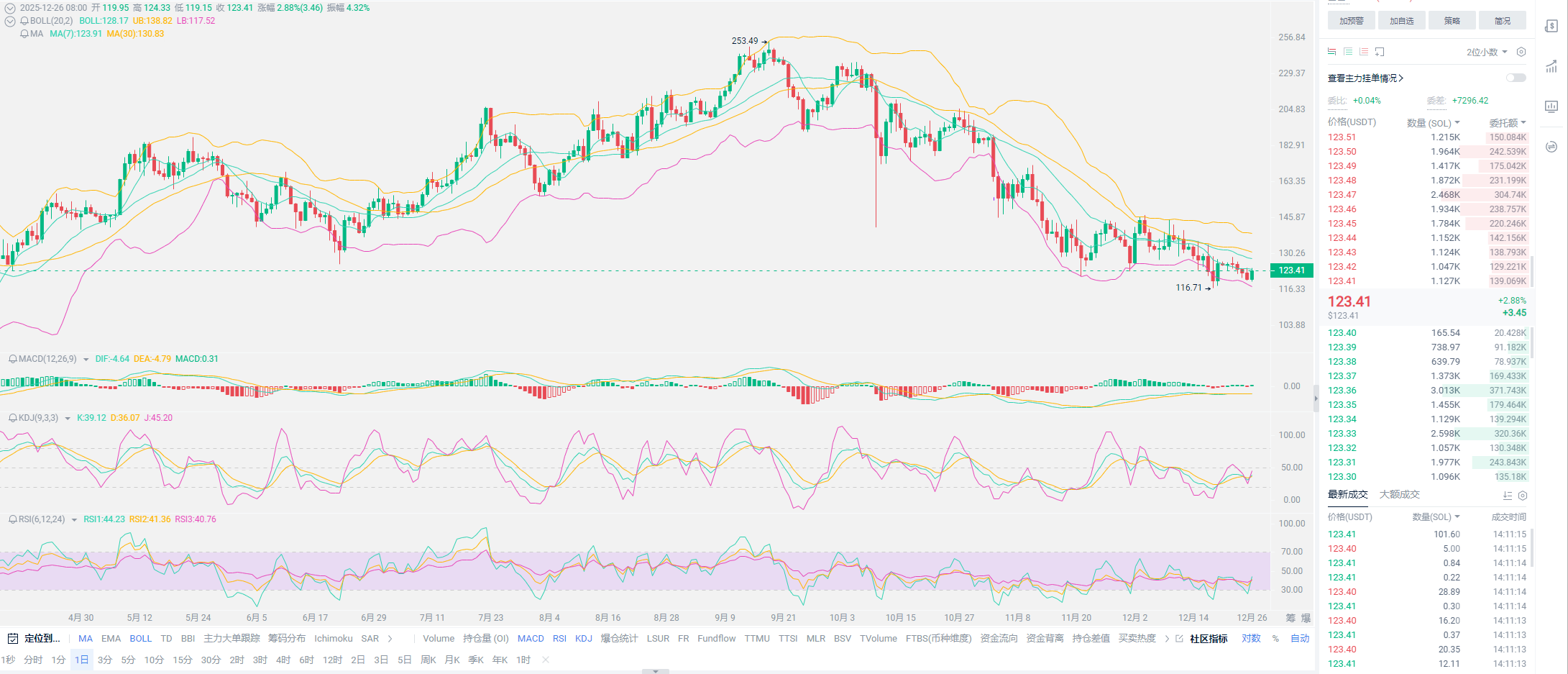1568x674 pixels.
Task: Open latest trades settings gear icon
Action: click(1522, 495)
